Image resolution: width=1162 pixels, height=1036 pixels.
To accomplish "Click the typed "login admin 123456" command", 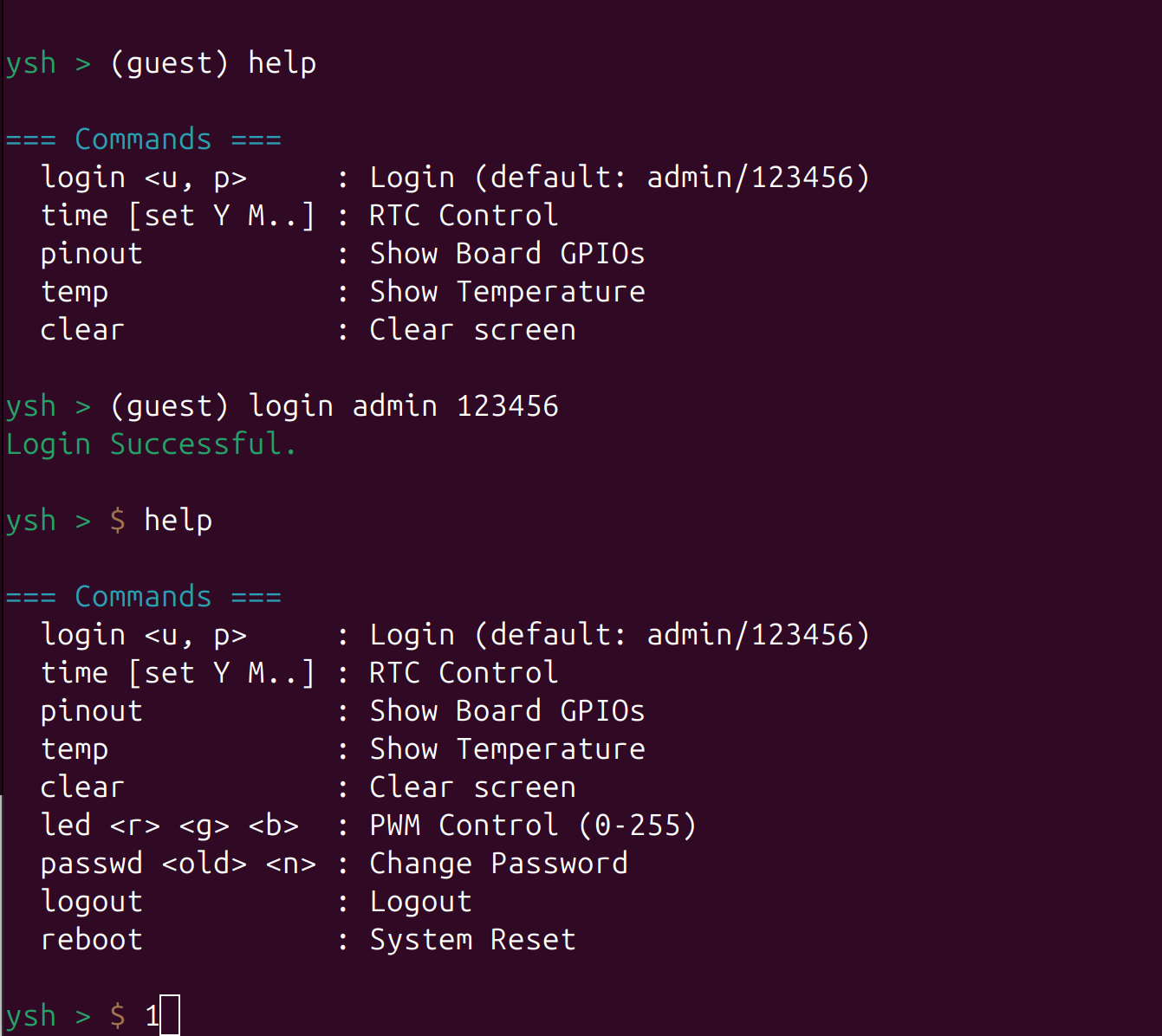I will point(403,406).
